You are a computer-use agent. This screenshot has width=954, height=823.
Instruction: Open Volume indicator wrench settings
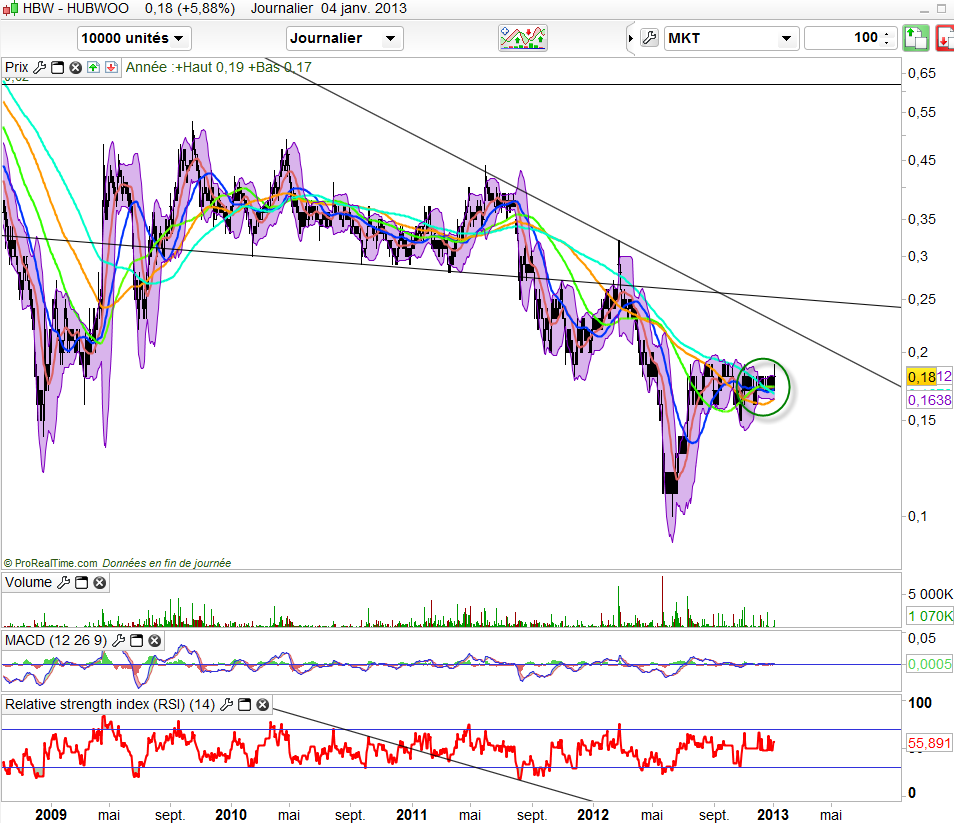64,582
